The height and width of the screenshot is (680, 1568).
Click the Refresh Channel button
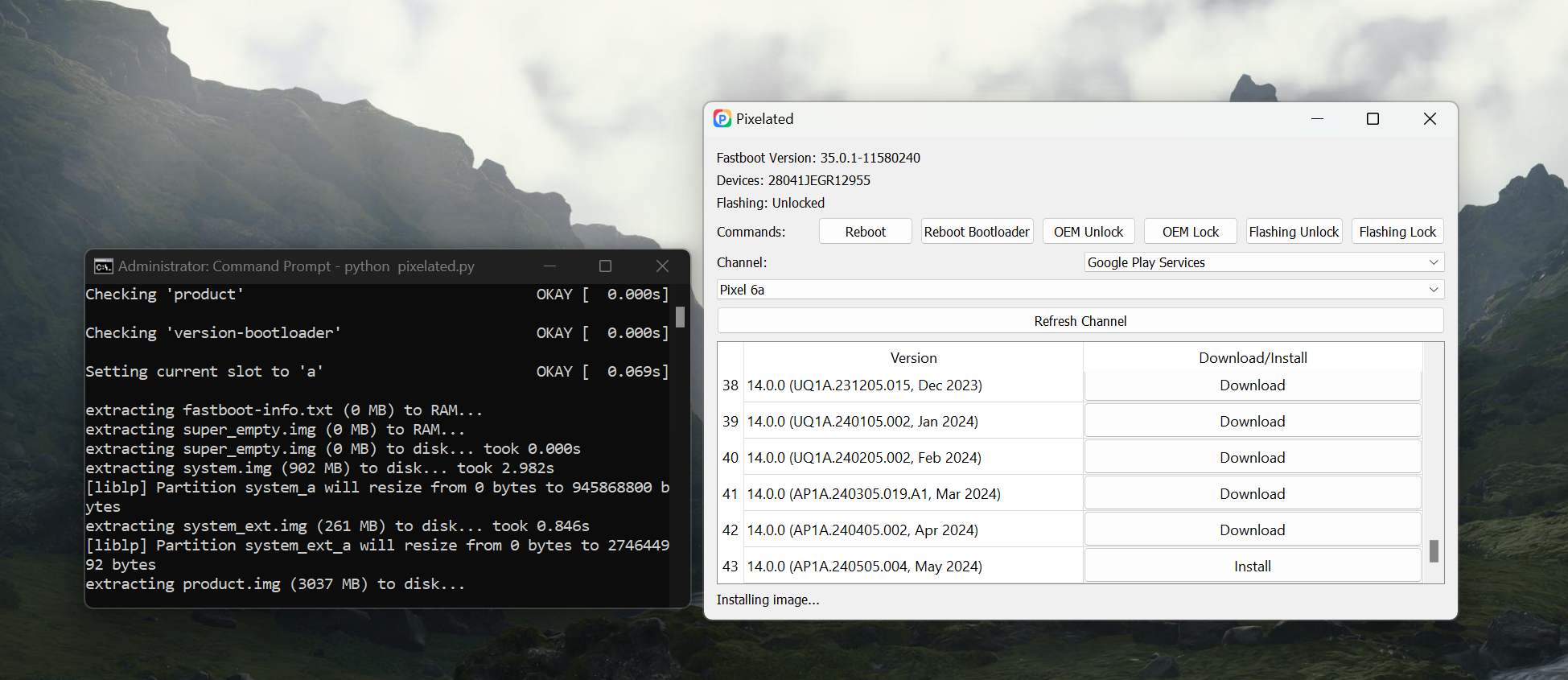click(1080, 321)
